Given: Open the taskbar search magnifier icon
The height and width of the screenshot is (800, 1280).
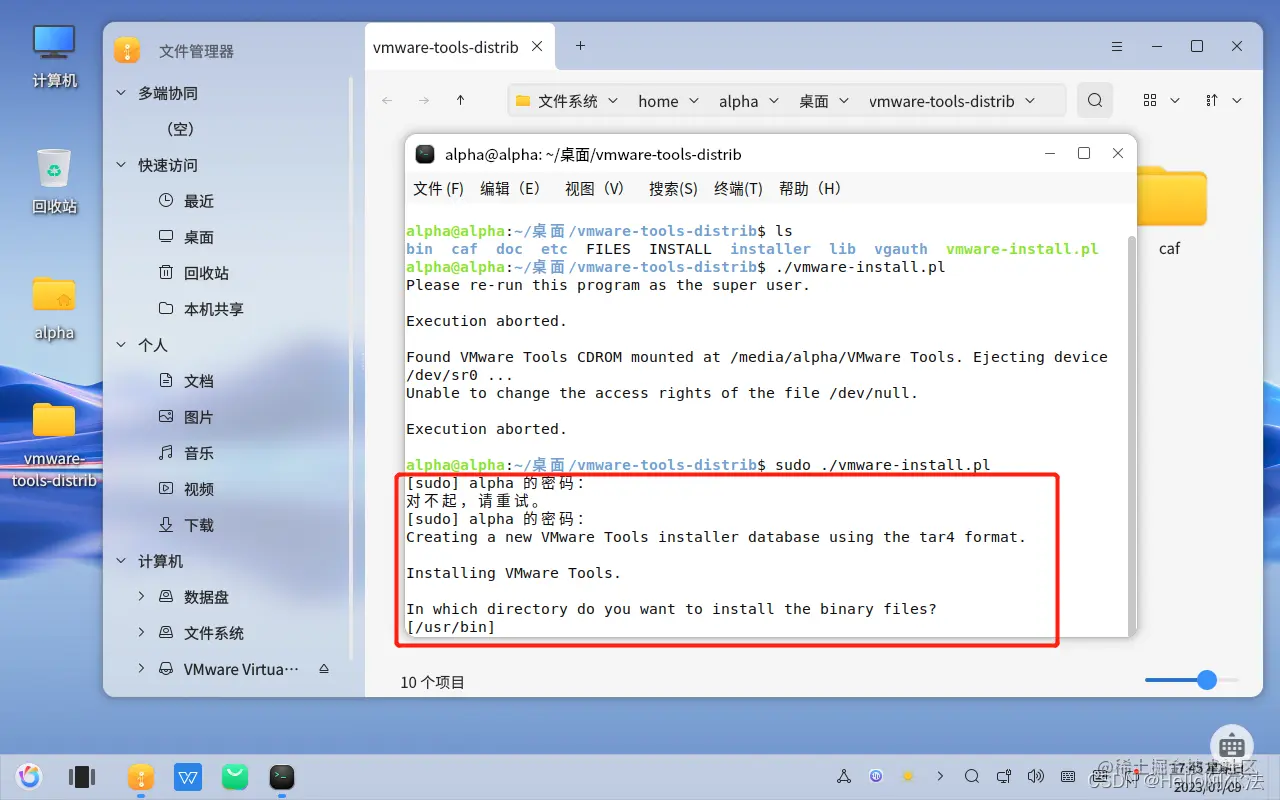Looking at the screenshot, I should click(x=972, y=776).
